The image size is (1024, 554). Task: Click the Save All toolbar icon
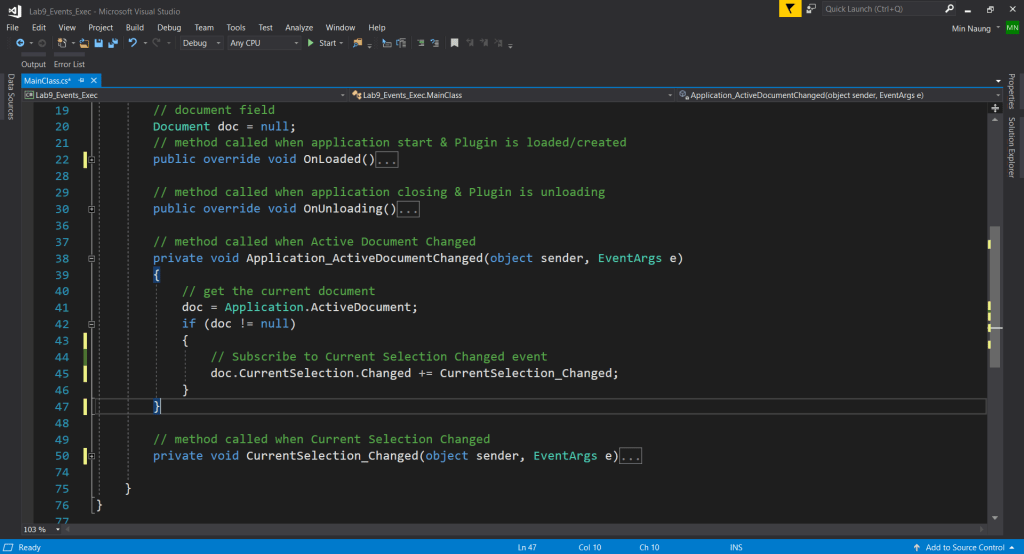[112, 43]
